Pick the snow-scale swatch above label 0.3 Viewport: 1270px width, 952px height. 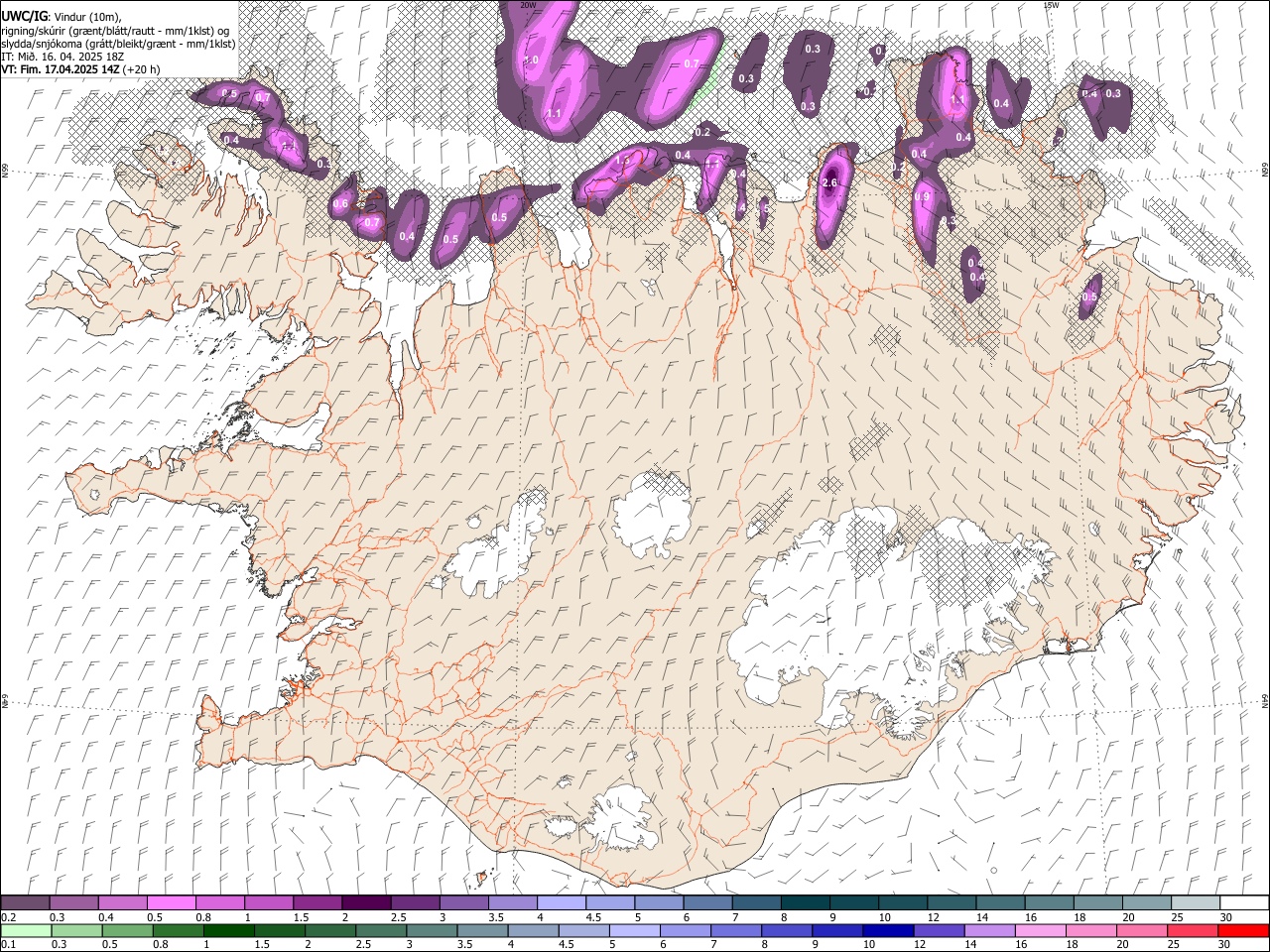coord(74,902)
